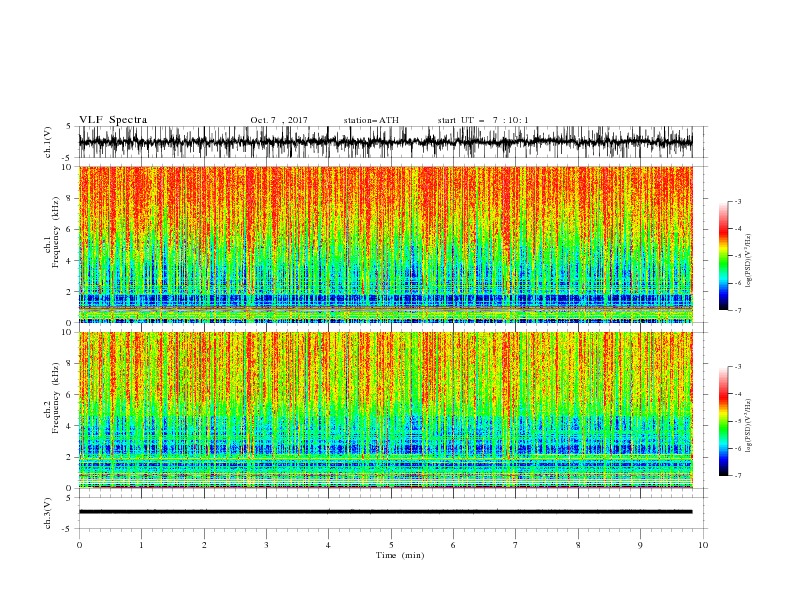792x612 pixels.
Task: Click the "VLF Spectra" title text
Action: point(113,120)
